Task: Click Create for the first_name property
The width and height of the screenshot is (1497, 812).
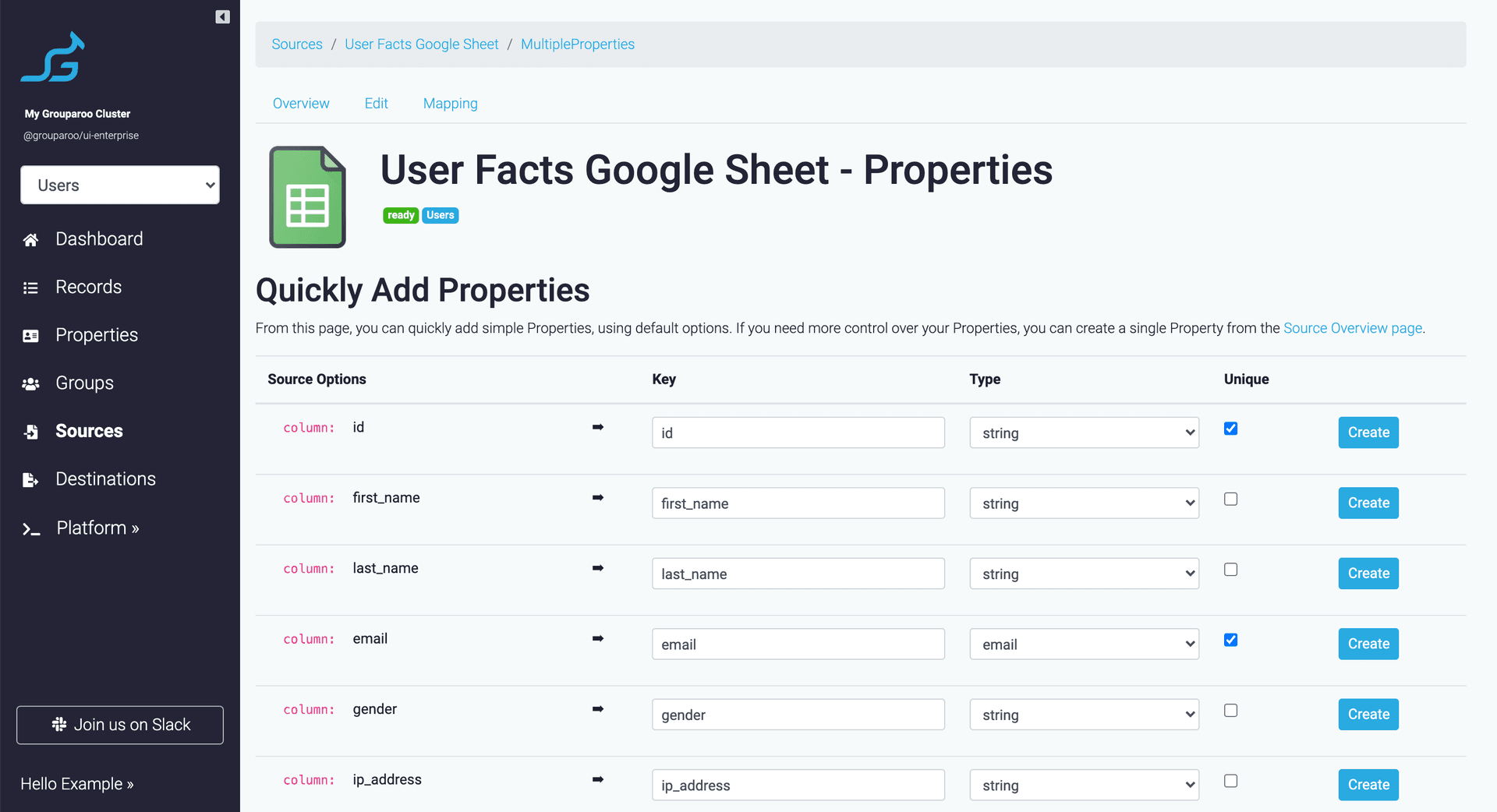Action: (x=1368, y=503)
